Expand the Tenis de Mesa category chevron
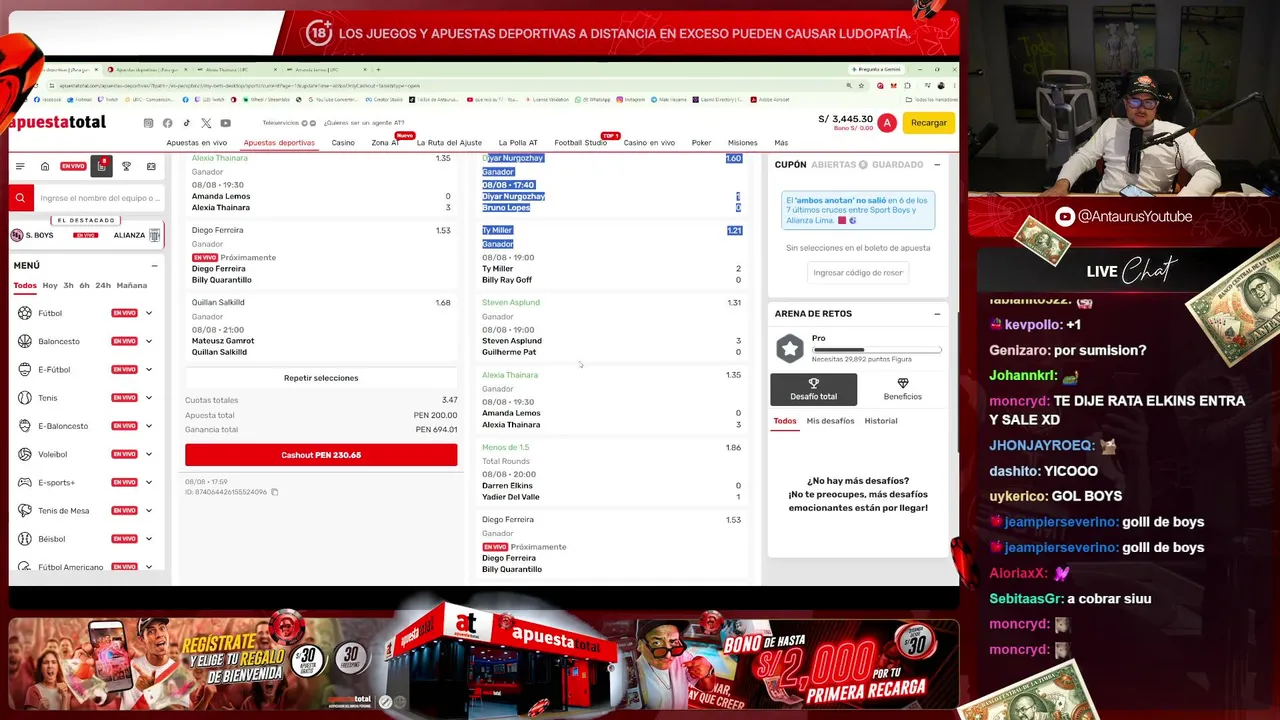Image resolution: width=1280 pixels, height=720 pixels. tap(149, 510)
